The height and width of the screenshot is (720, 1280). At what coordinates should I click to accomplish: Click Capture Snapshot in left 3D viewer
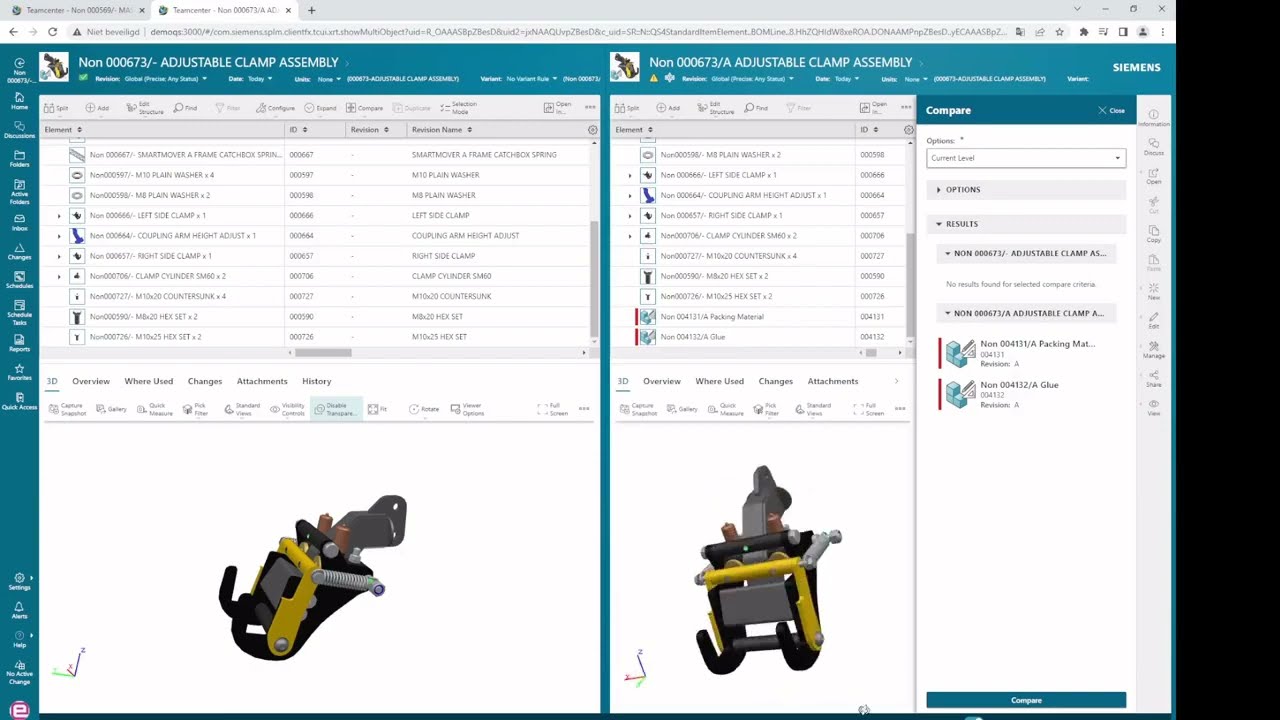[x=66, y=409]
